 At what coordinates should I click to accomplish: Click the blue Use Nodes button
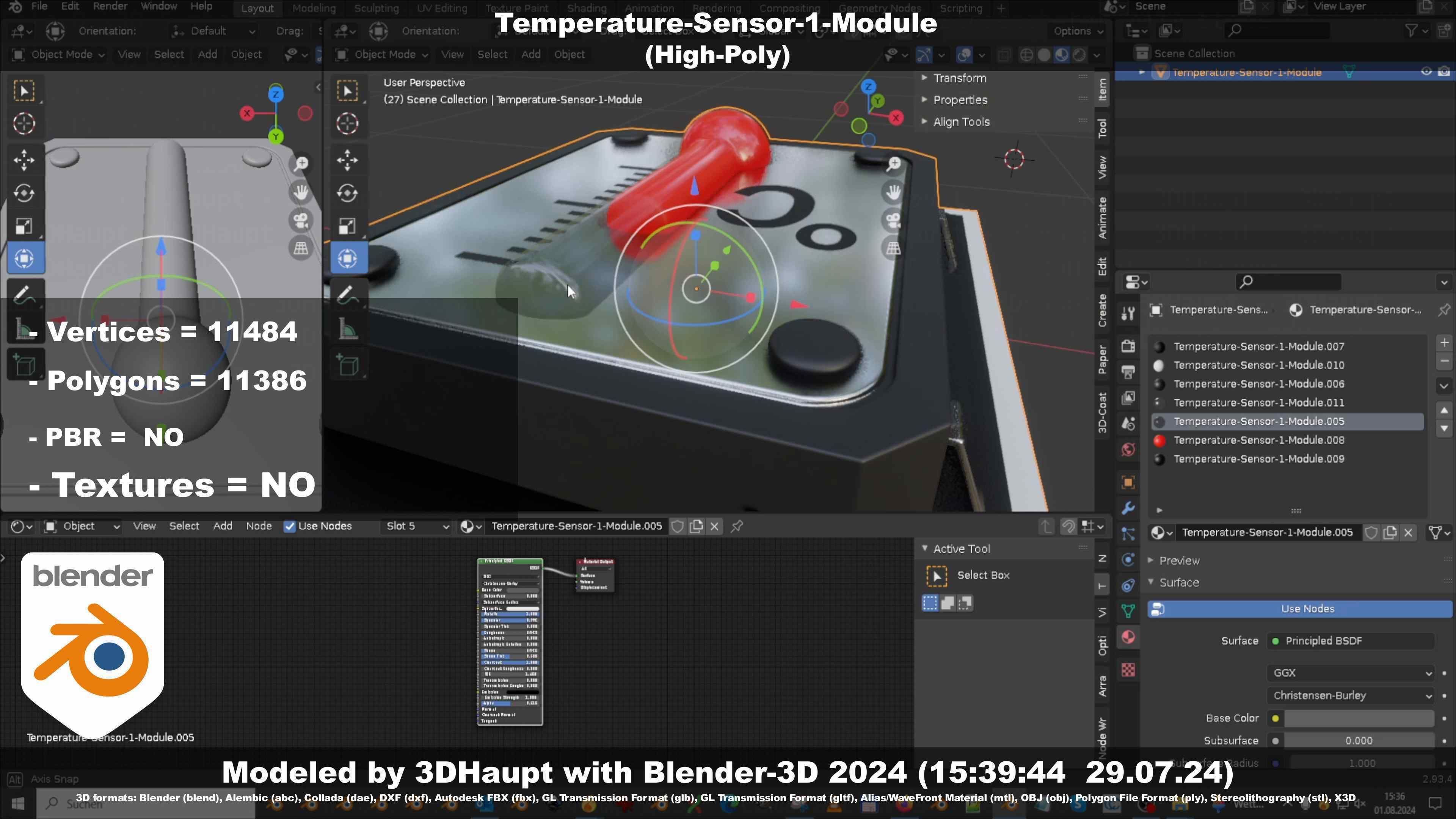tap(1299, 609)
